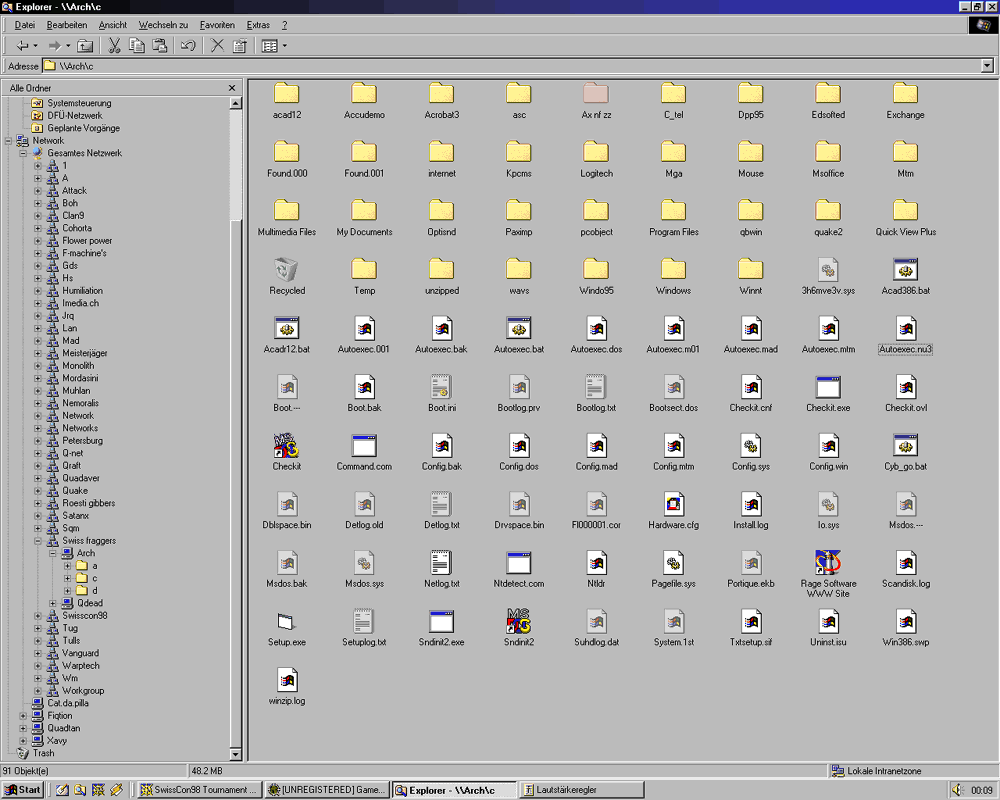Open the address bar dropdown list
1000x800 pixels.
[x=987, y=66]
